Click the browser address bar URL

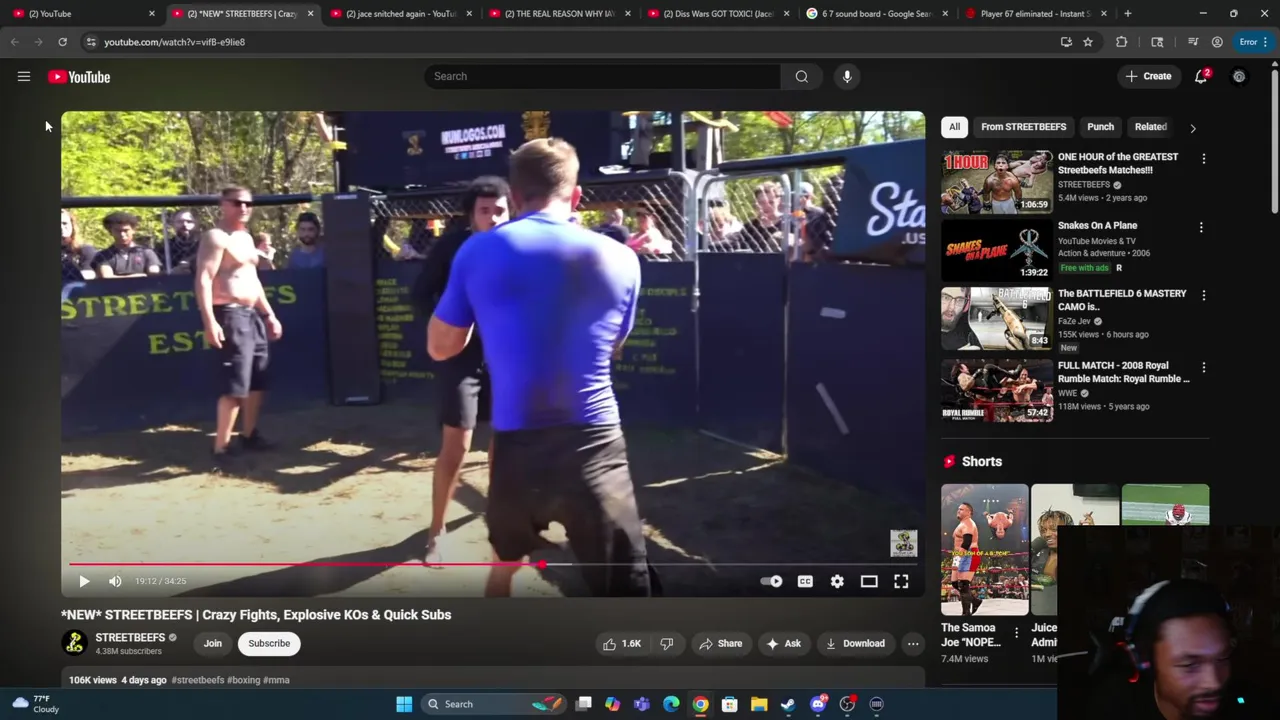click(x=174, y=42)
